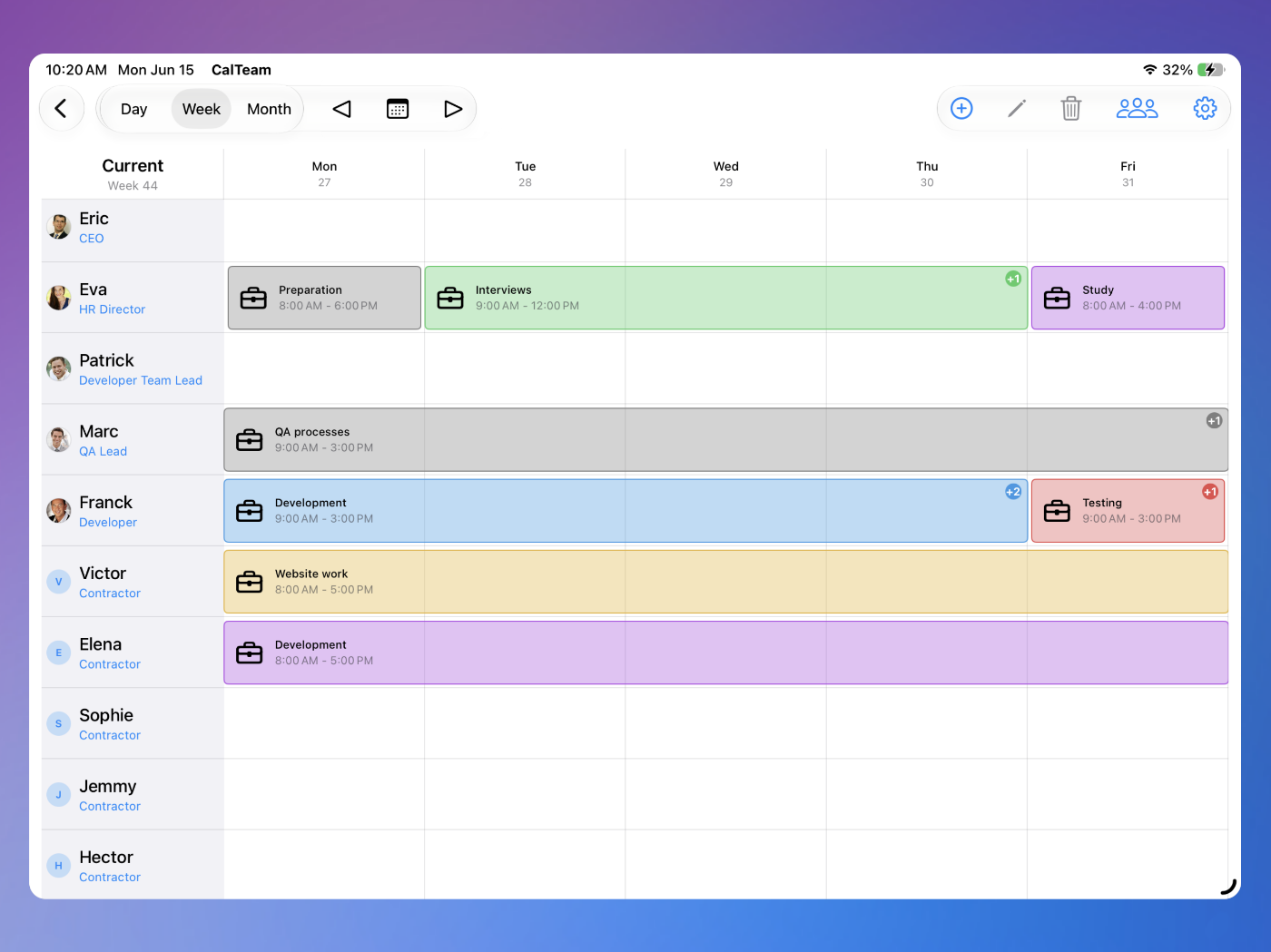The width and height of the screenshot is (1271, 952).
Task: Switch to Month view
Action: pos(270,109)
